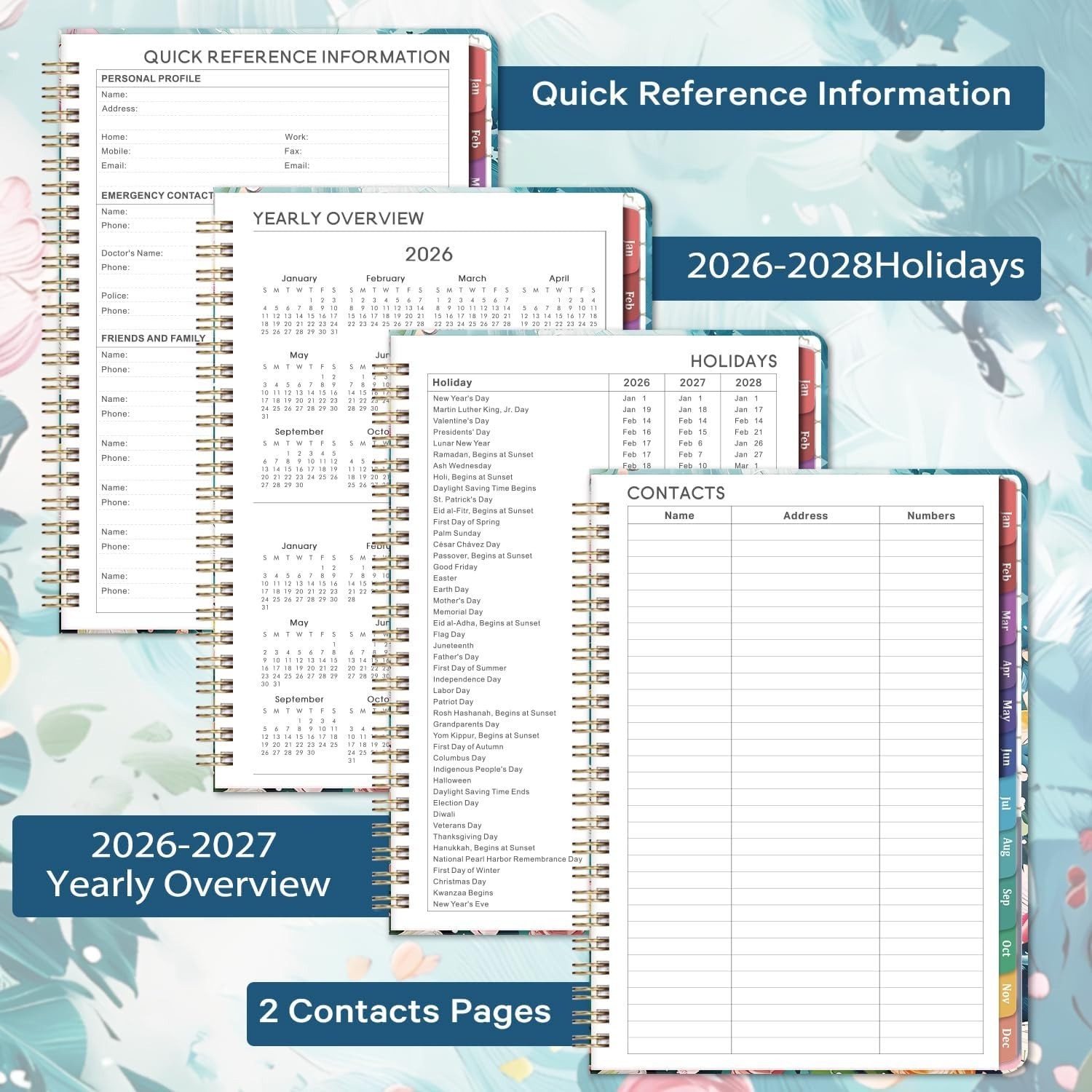The height and width of the screenshot is (1092, 1092).
Task: Click the HOLIDAYS page heading
Action: [734, 361]
